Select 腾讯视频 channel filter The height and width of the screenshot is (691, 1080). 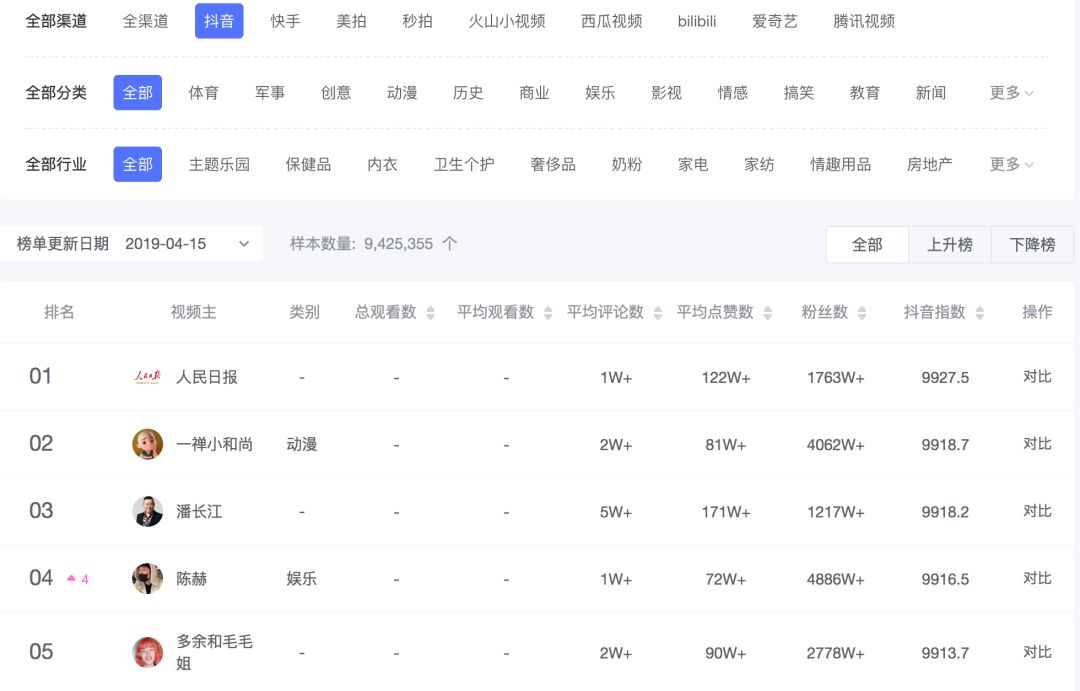[864, 21]
